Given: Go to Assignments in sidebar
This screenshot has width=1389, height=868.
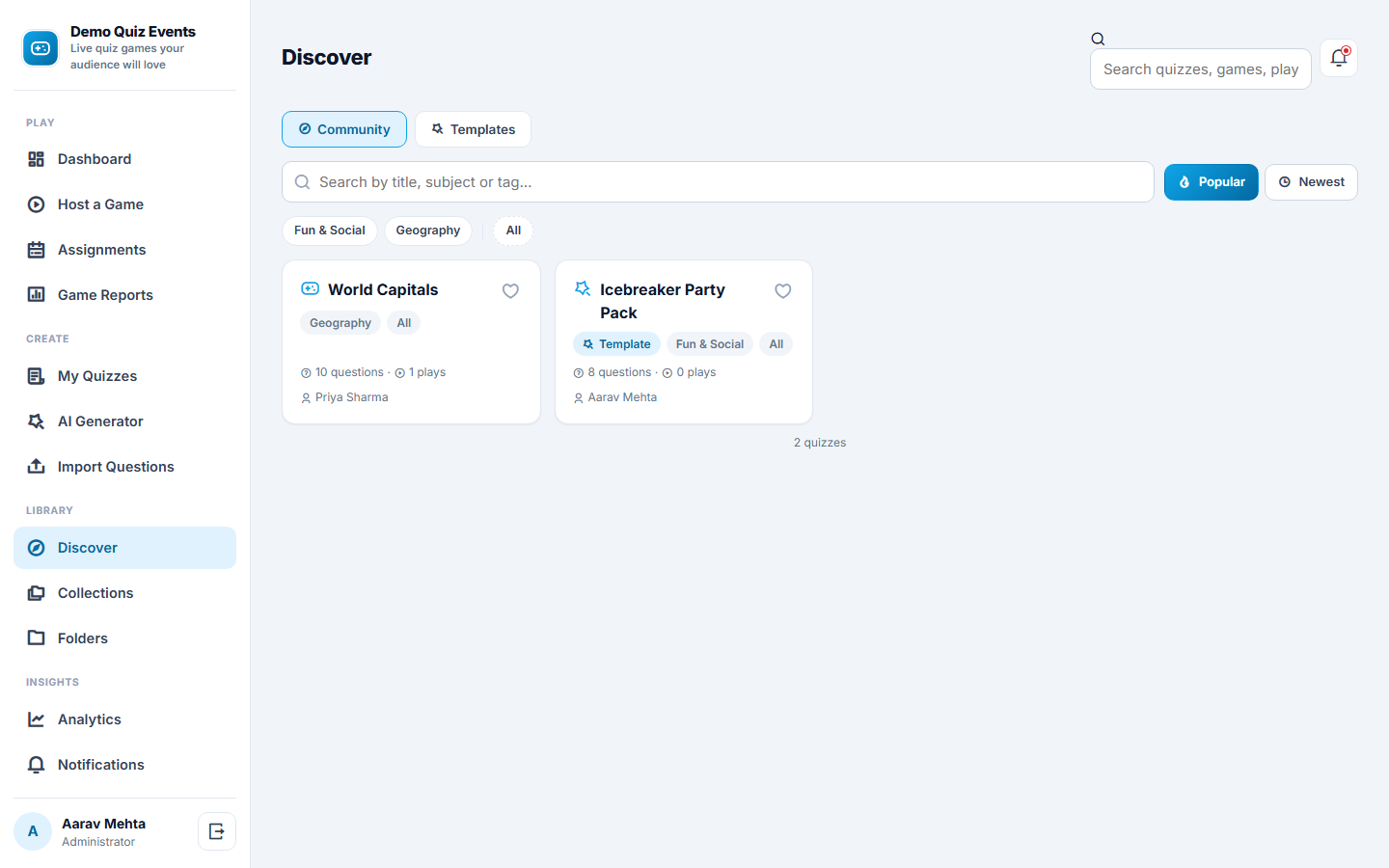Looking at the screenshot, I should point(124,250).
